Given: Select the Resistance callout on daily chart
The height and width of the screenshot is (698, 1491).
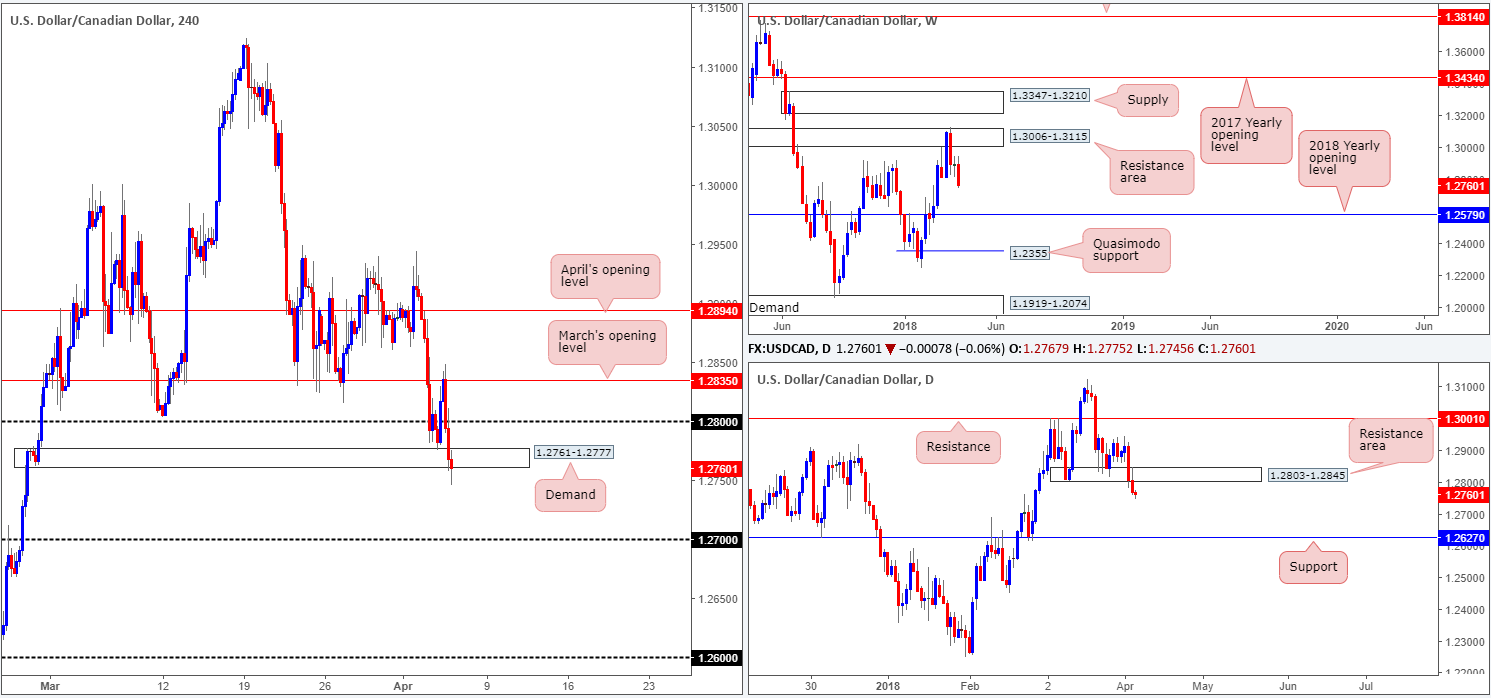Looking at the screenshot, I should point(959,446).
